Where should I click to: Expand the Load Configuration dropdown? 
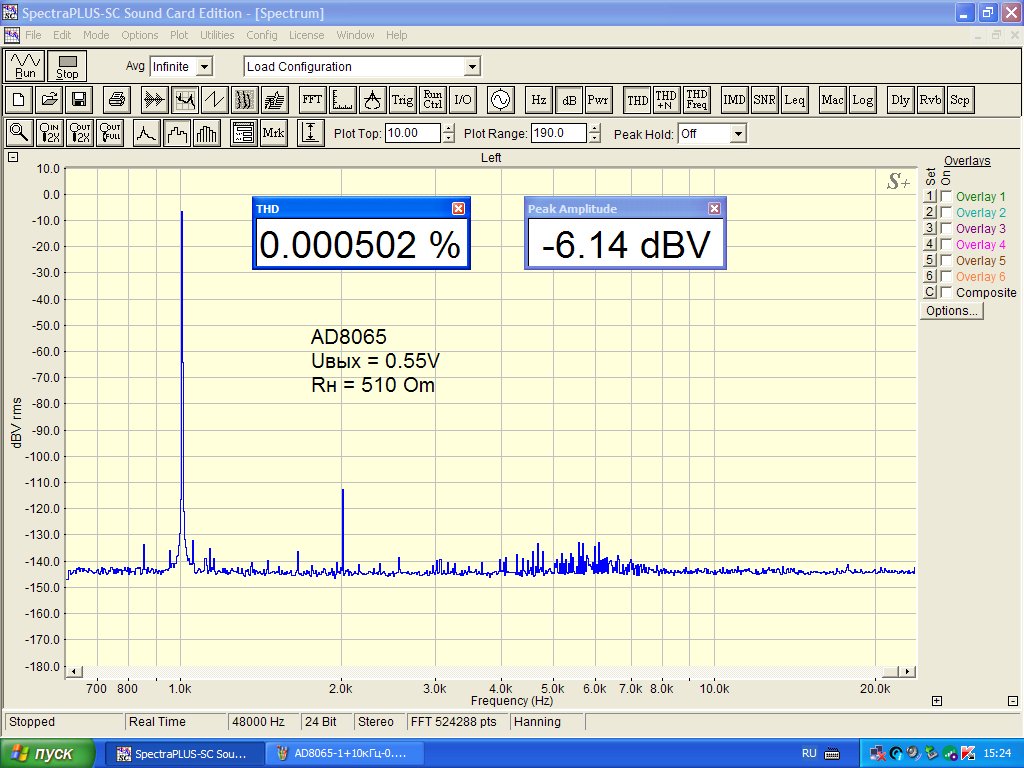472,67
